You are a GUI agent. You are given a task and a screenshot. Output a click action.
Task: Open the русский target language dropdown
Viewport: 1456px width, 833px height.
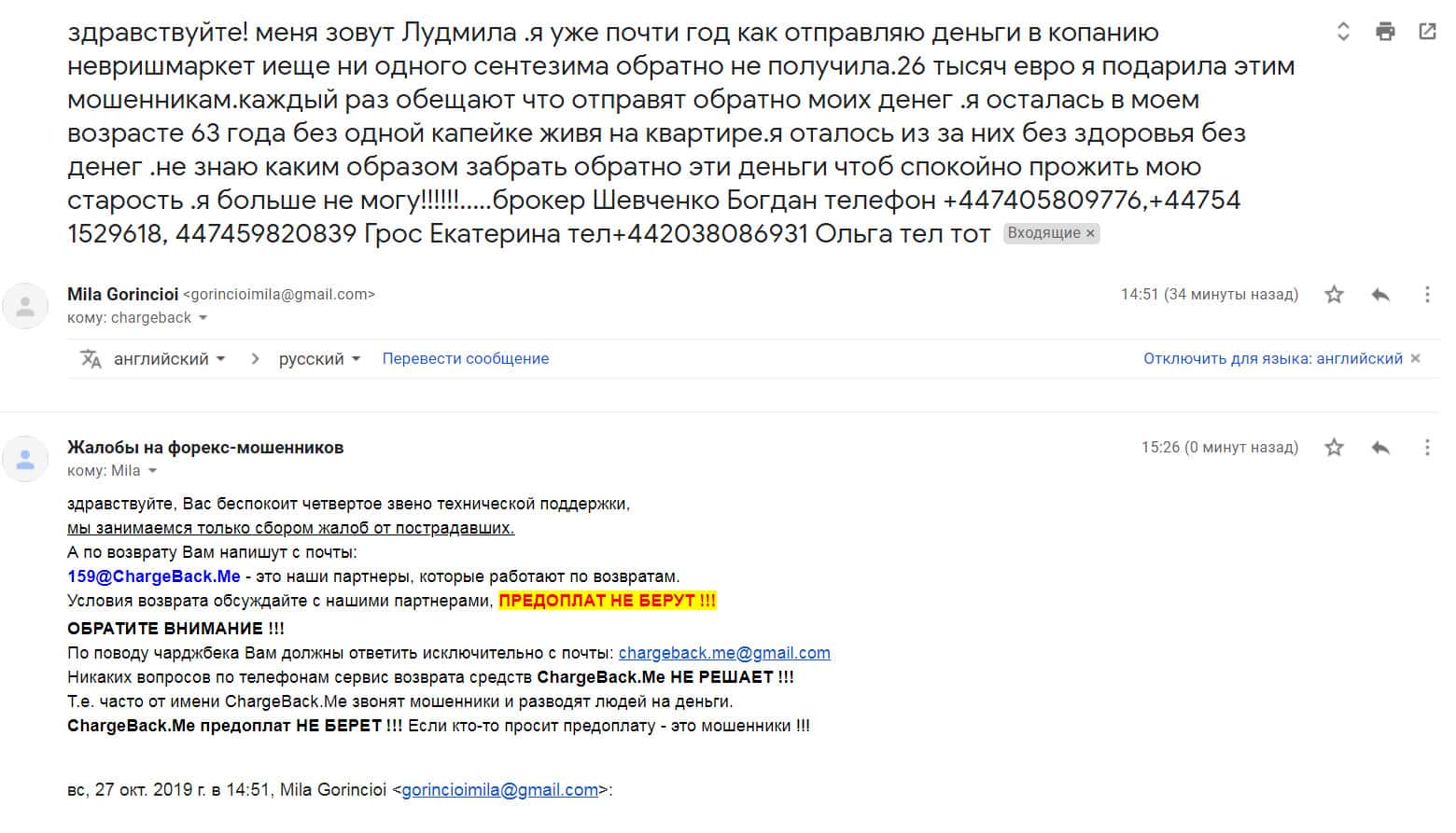[x=319, y=359]
